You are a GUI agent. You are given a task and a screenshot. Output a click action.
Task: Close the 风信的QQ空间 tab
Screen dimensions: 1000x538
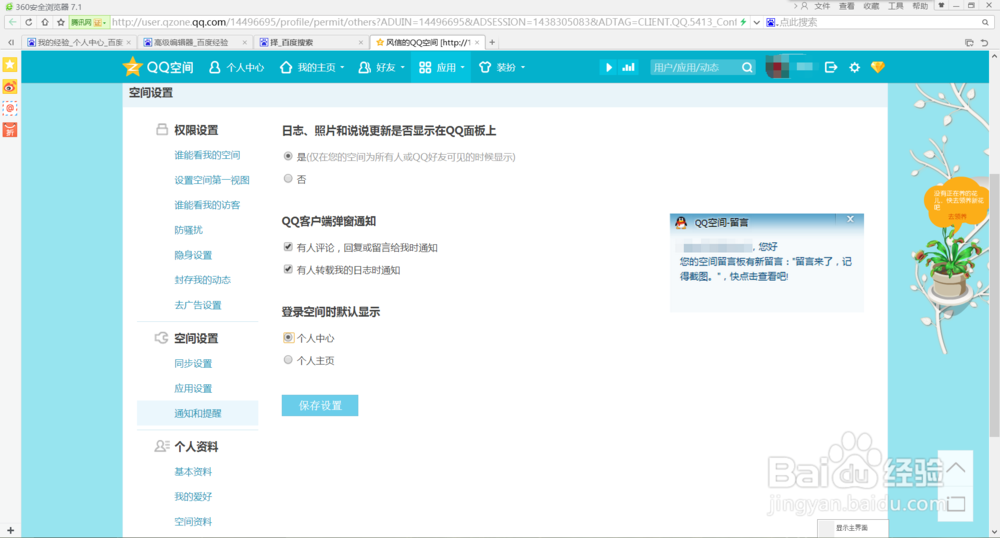pos(477,42)
